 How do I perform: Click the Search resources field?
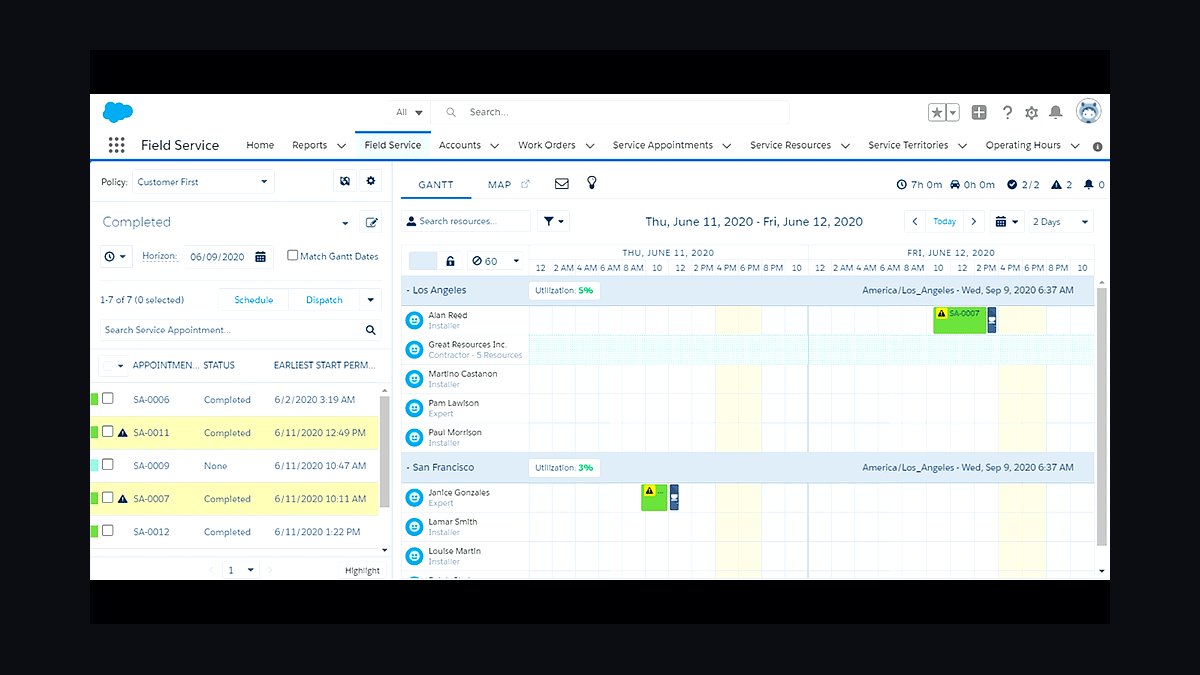466,221
